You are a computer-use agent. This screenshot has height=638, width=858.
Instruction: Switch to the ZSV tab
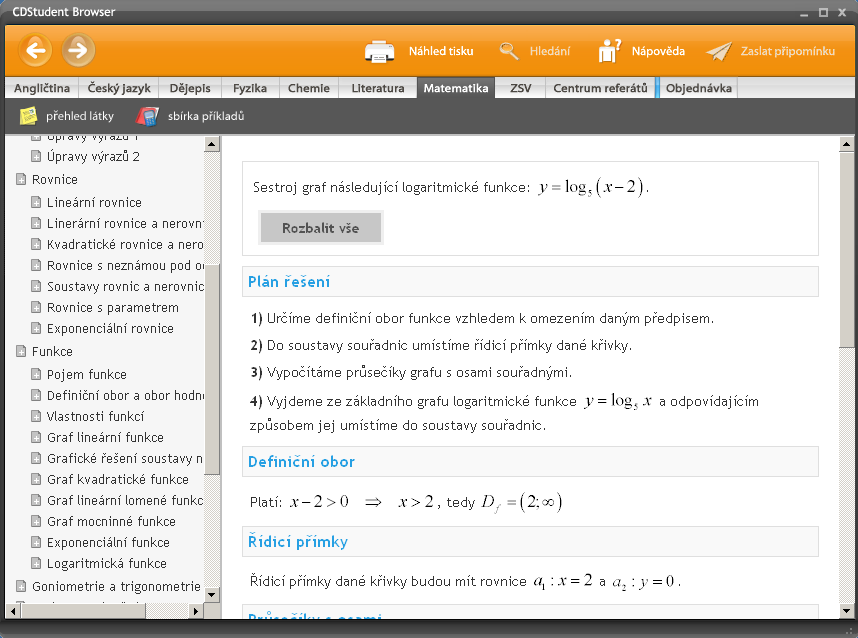point(520,88)
